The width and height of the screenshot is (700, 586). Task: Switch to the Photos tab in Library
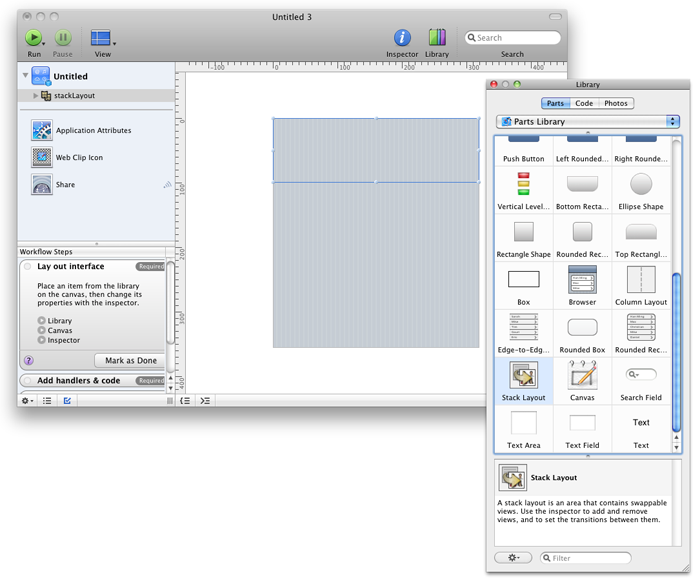(616, 103)
